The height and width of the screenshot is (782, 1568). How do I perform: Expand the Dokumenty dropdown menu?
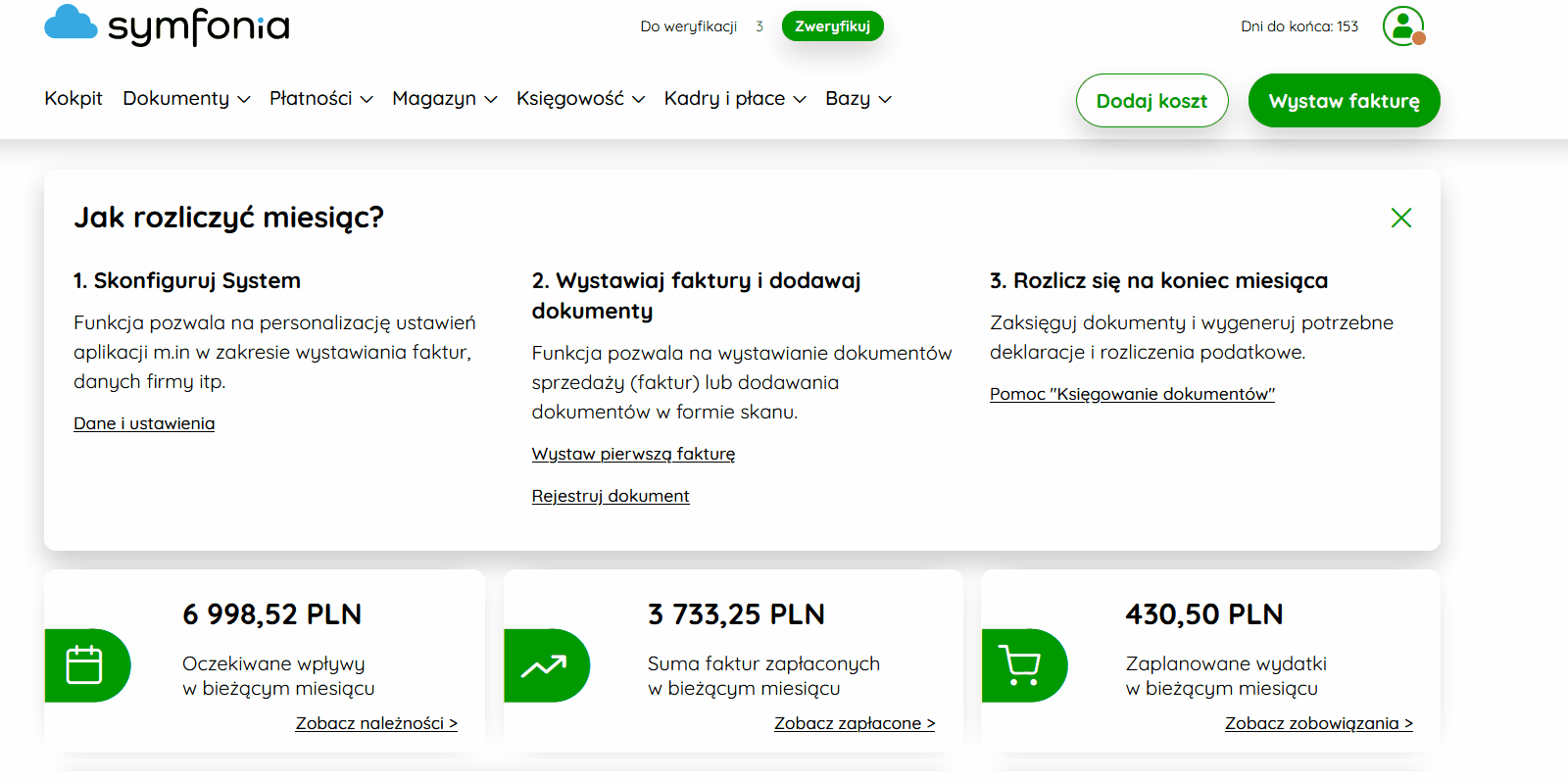click(x=186, y=98)
